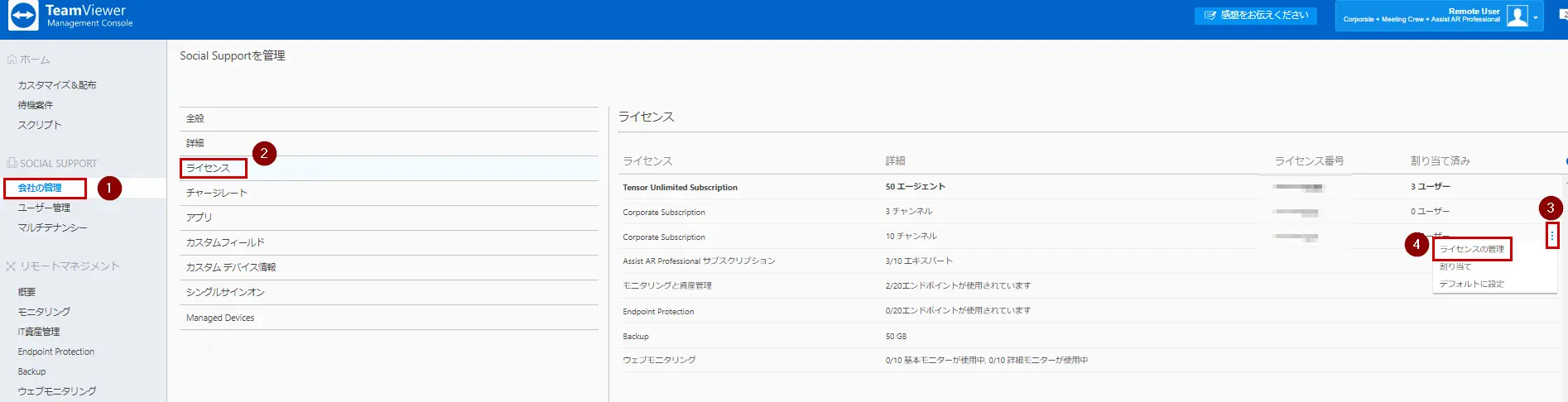This screenshot has width=1568, height=402.
Task: Select the 詳細 settings tab
Action: (389, 143)
